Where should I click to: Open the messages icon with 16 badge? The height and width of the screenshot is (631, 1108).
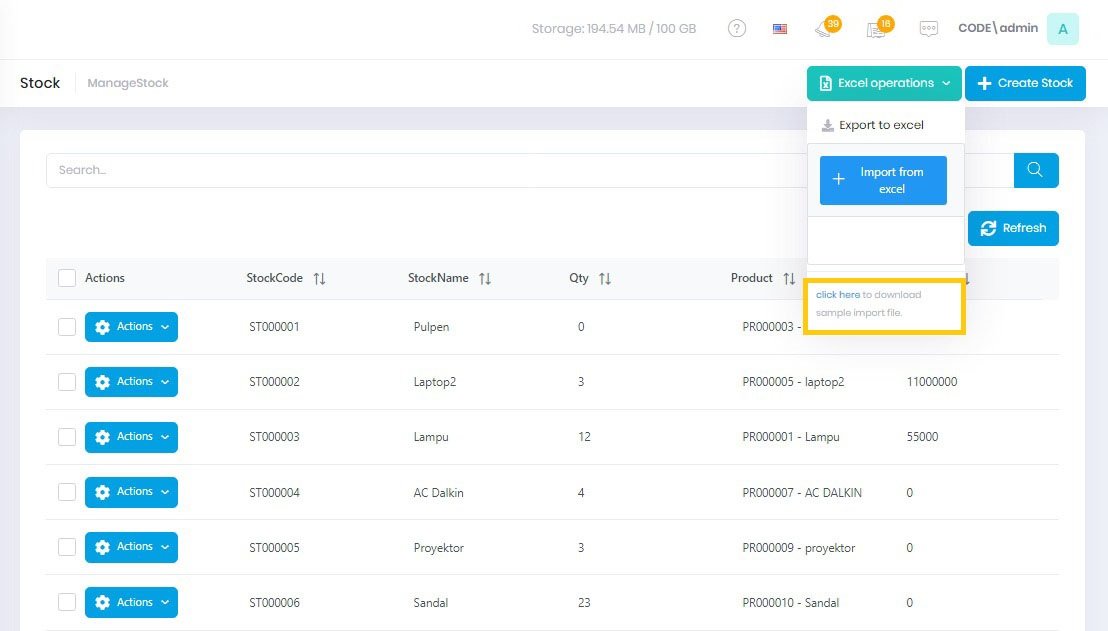[874, 28]
